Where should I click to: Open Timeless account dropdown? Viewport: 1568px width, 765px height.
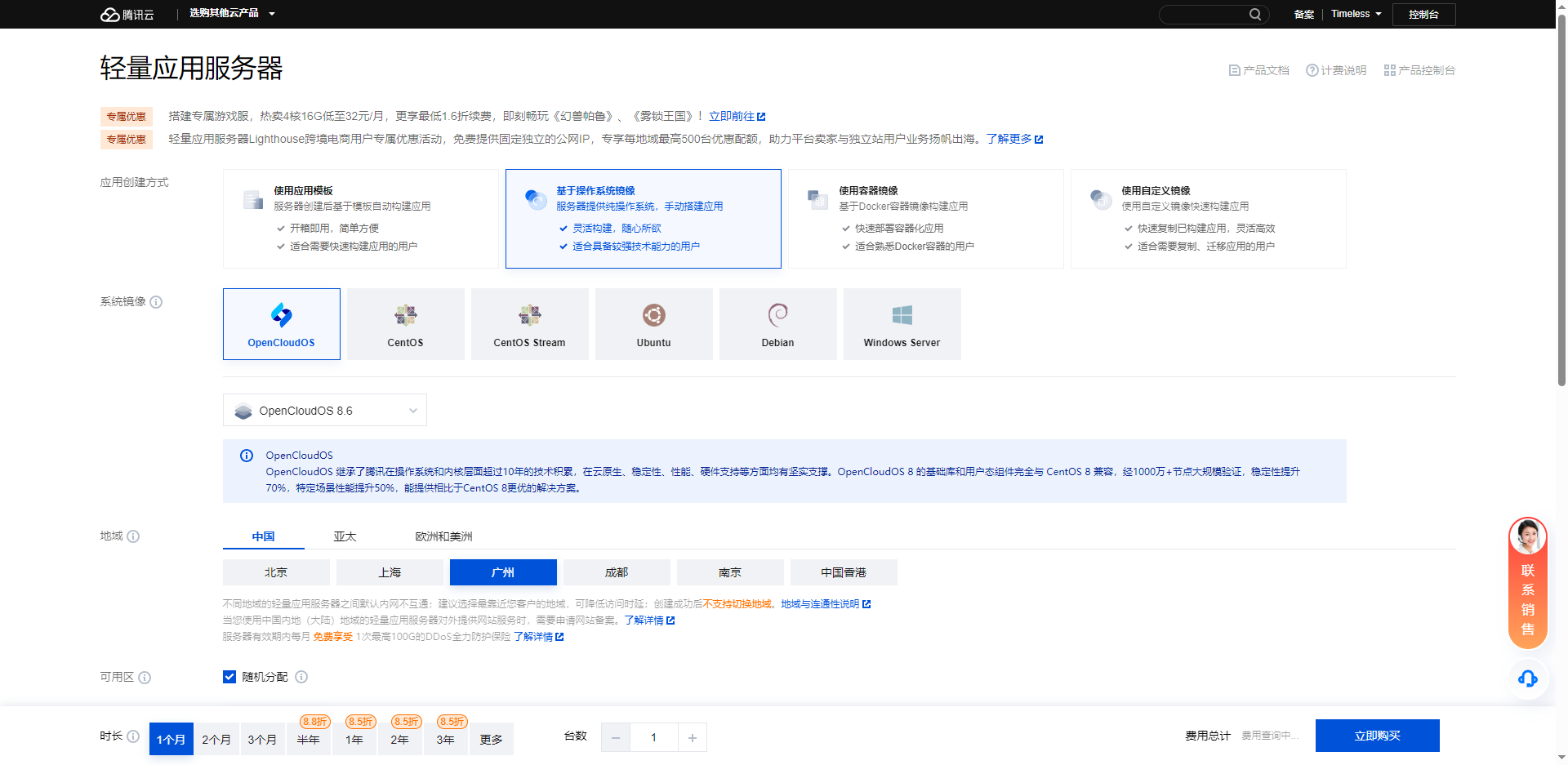click(x=1356, y=14)
